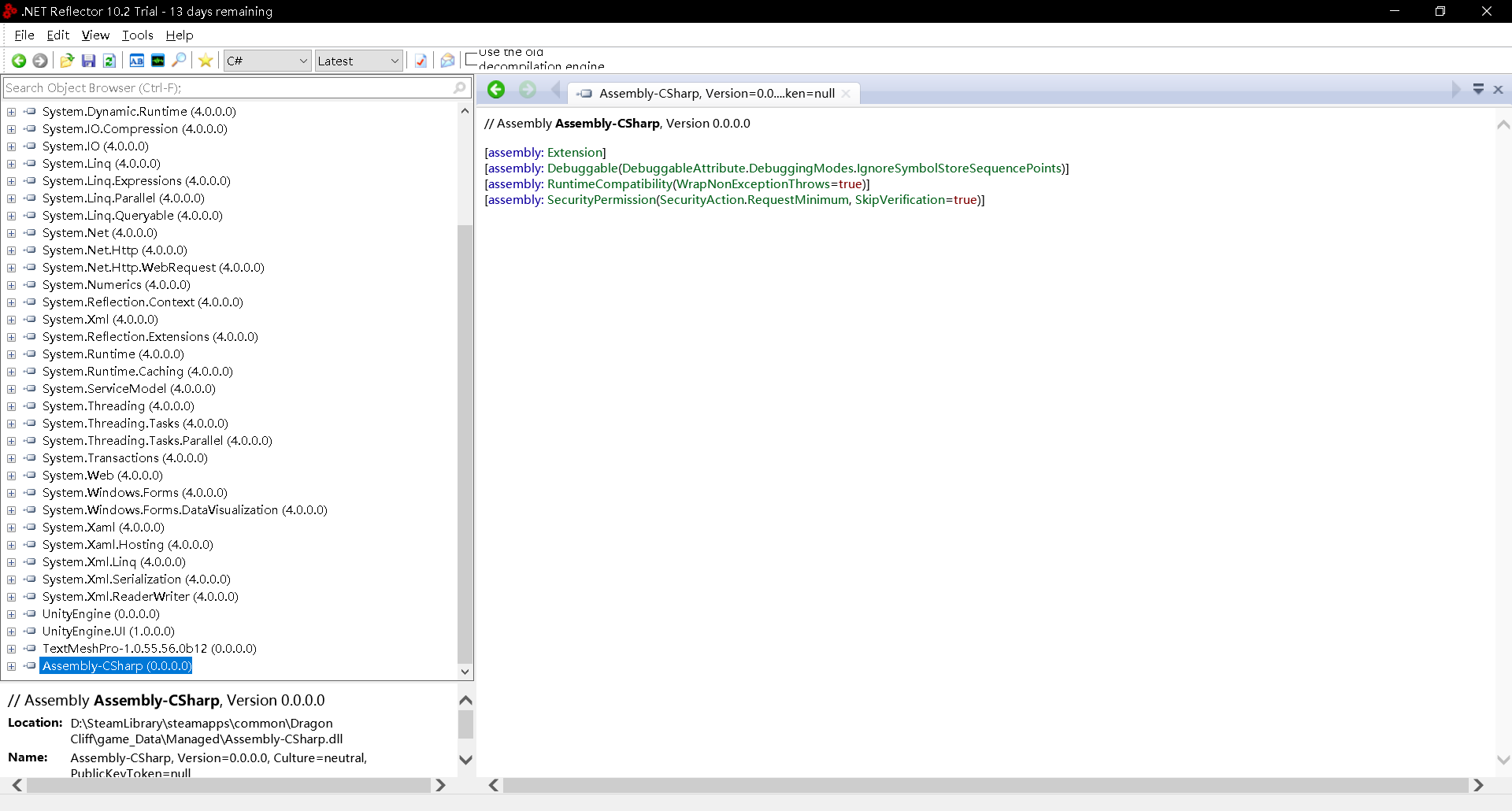Select System.Numerics (4.0.0.0) entry

tap(117, 284)
